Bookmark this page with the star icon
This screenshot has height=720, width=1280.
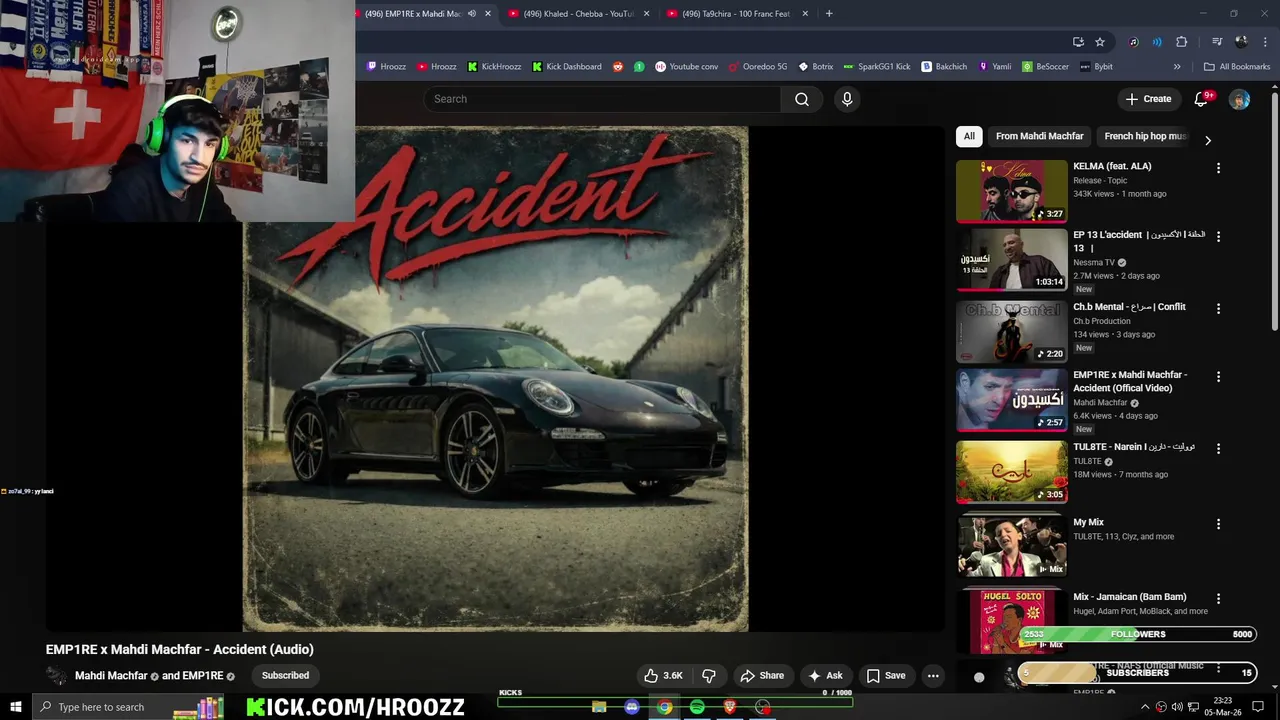pyautogui.click(x=1100, y=42)
